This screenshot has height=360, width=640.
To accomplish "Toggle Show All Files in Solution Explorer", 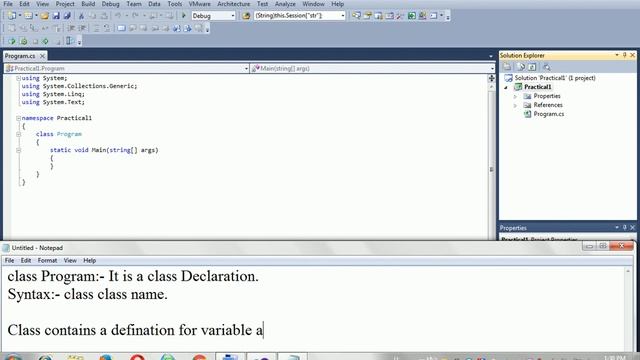I will pos(520,67).
